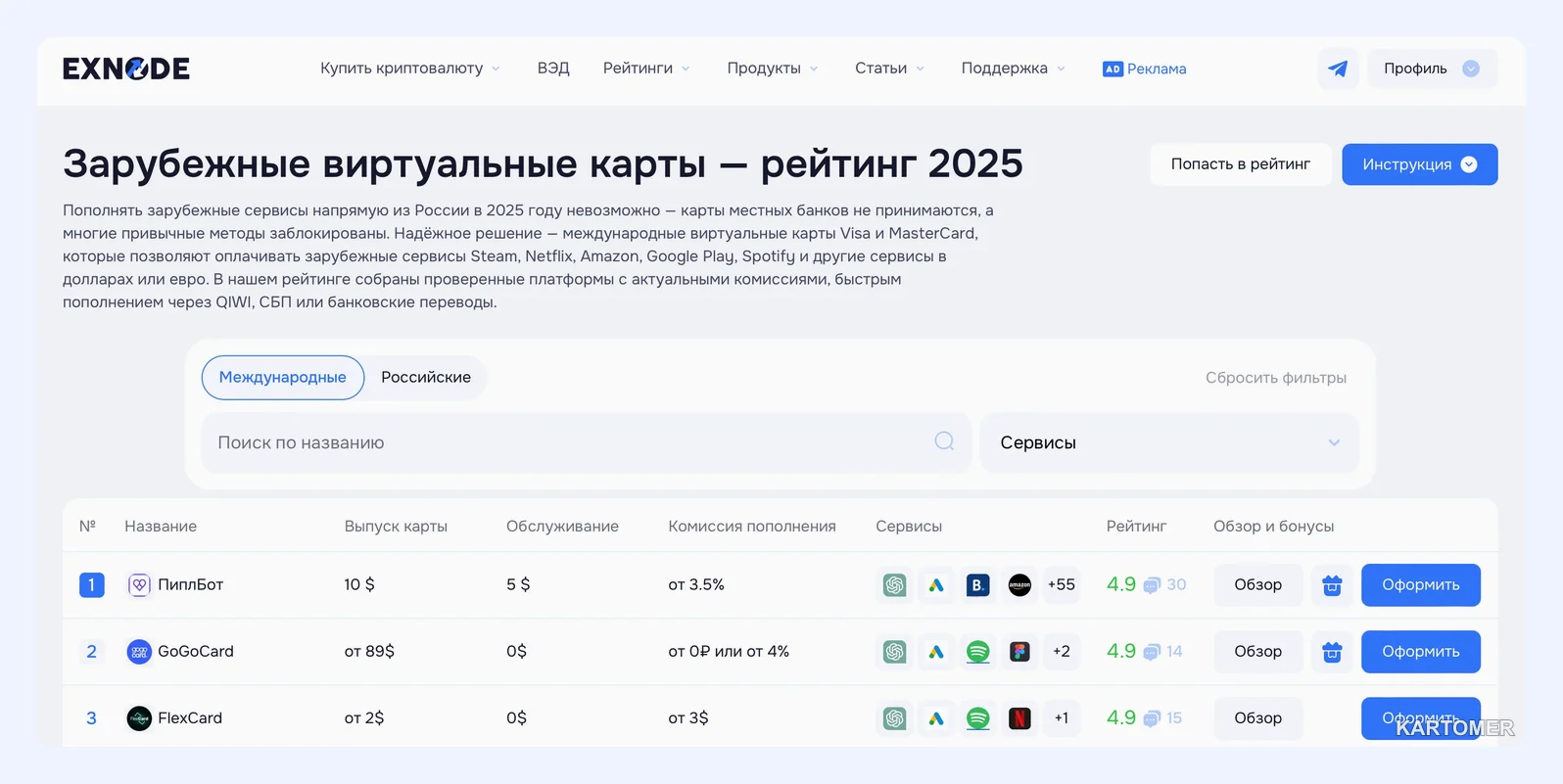1563x784 pixels.
Task: Open the Обзор for FlexCard
Action: tap(1258, 718)
